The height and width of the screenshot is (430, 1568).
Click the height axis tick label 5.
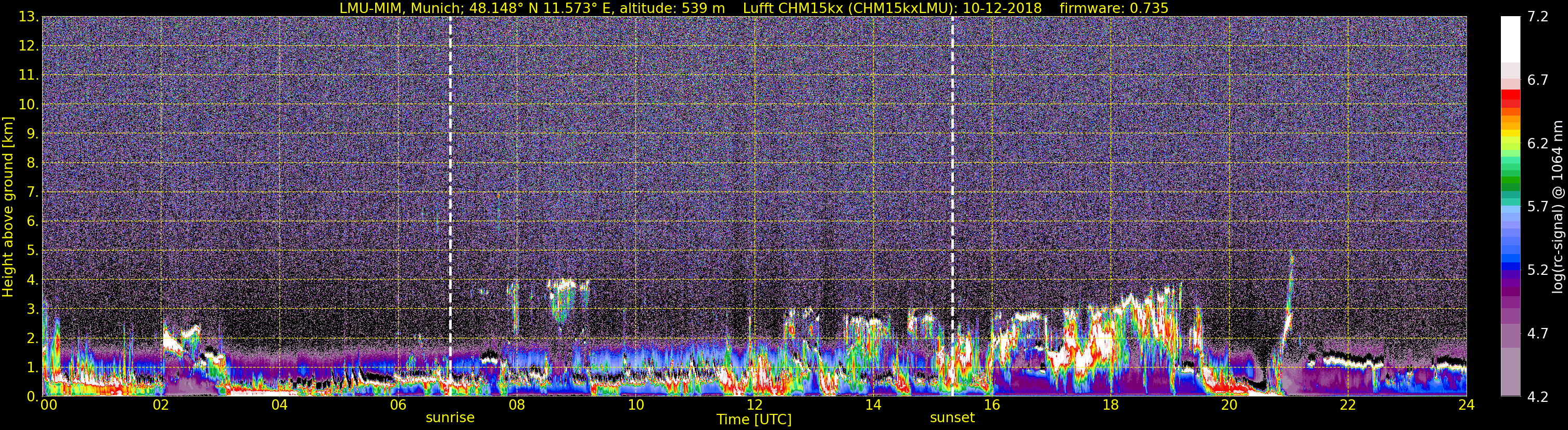pos(33,251)
